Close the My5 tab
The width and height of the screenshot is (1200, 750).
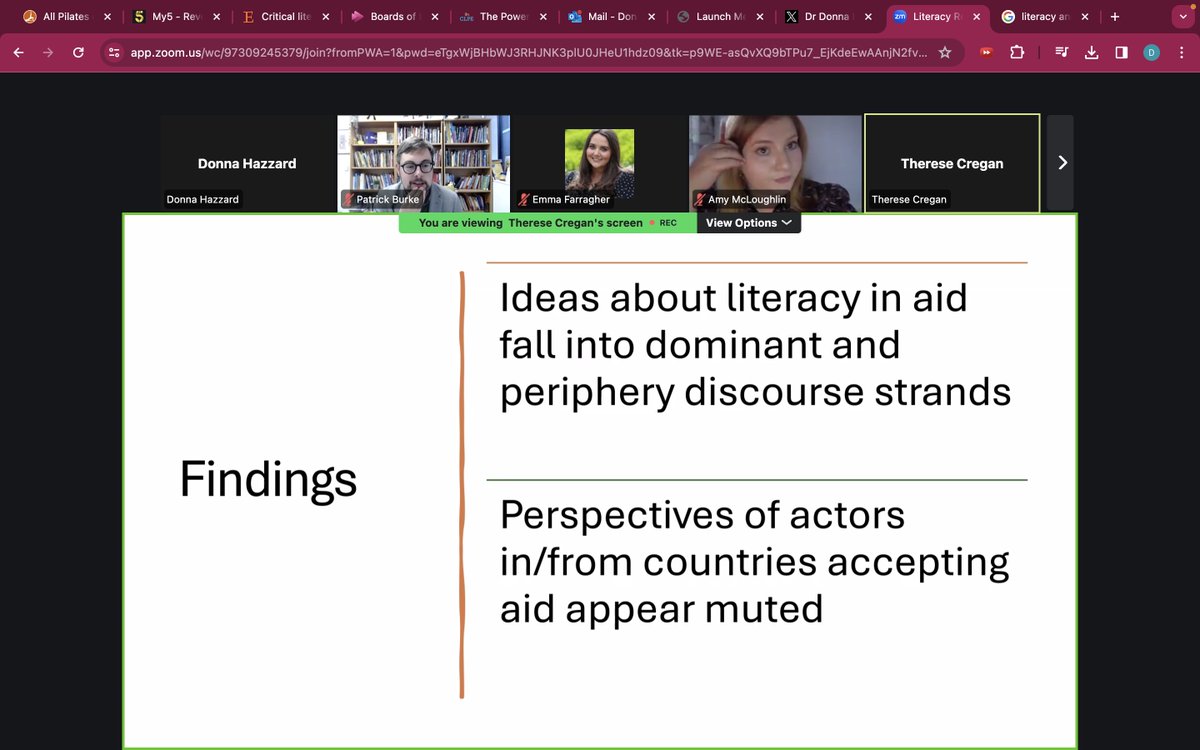pyautogui.click(x=217, y=16)
